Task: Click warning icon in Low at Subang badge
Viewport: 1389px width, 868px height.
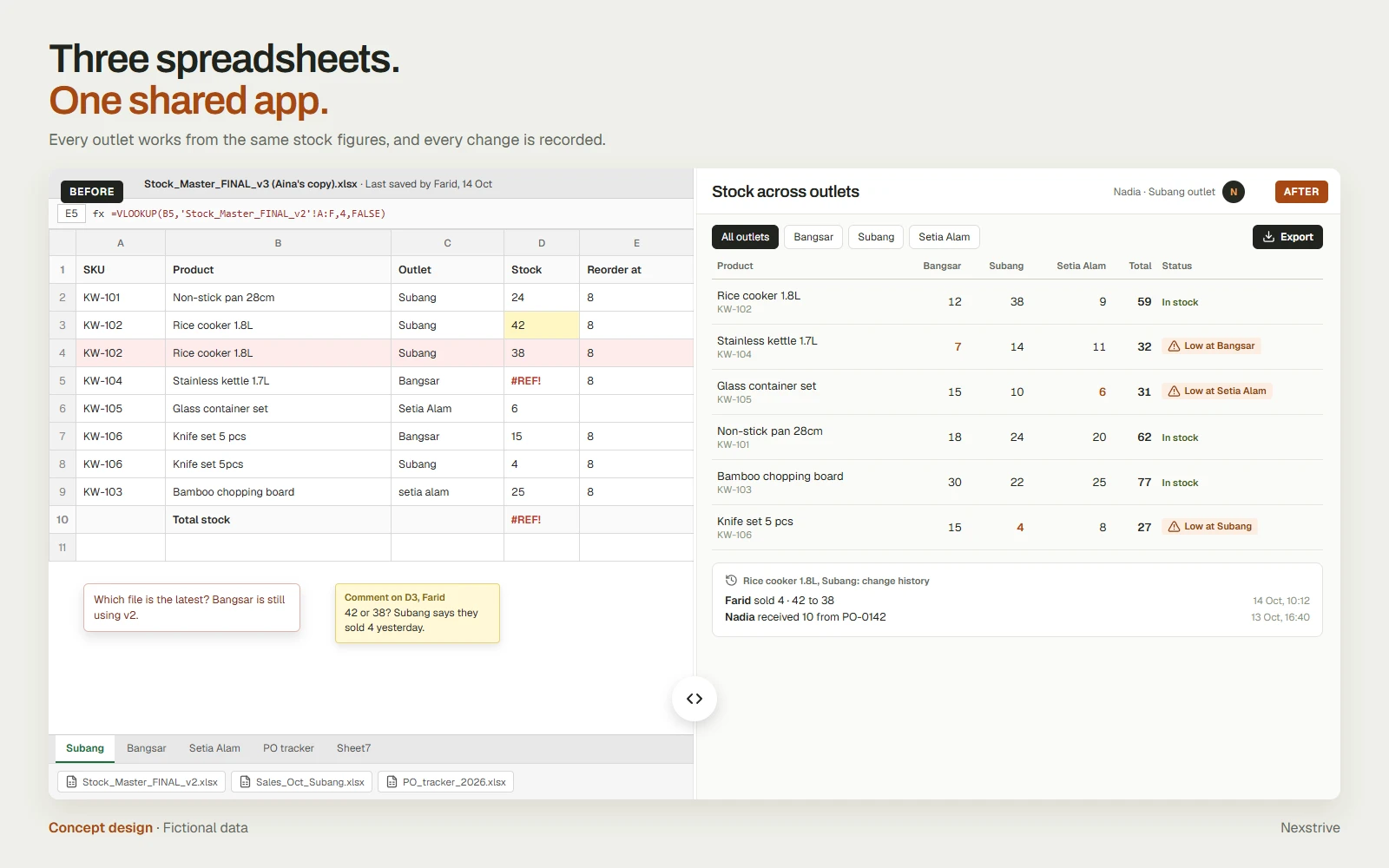Action: coord(1174,527)
